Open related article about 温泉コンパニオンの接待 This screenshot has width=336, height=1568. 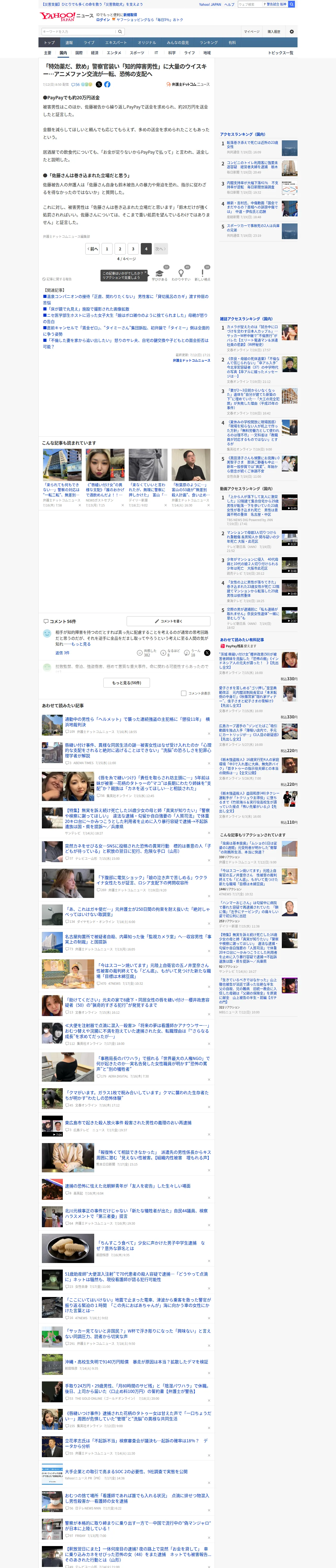[126, 299]
